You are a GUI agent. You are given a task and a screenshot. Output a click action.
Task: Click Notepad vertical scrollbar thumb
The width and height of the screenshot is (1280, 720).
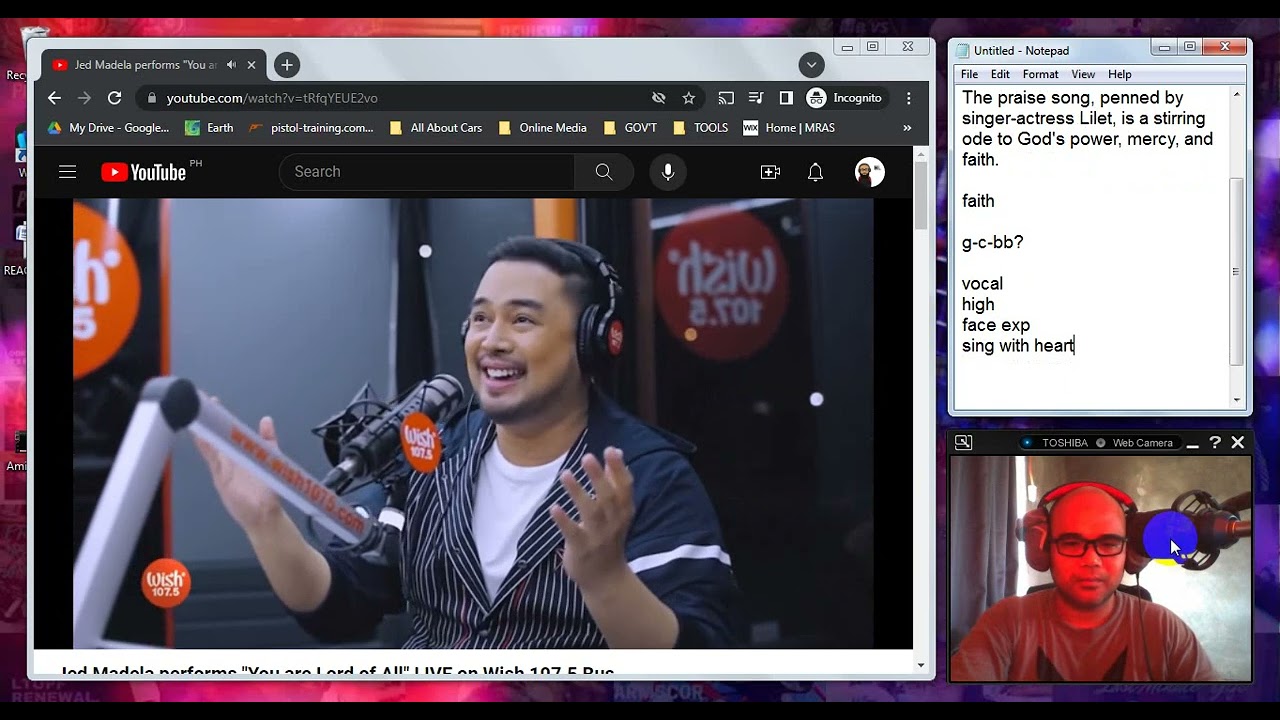(1237, 271)
